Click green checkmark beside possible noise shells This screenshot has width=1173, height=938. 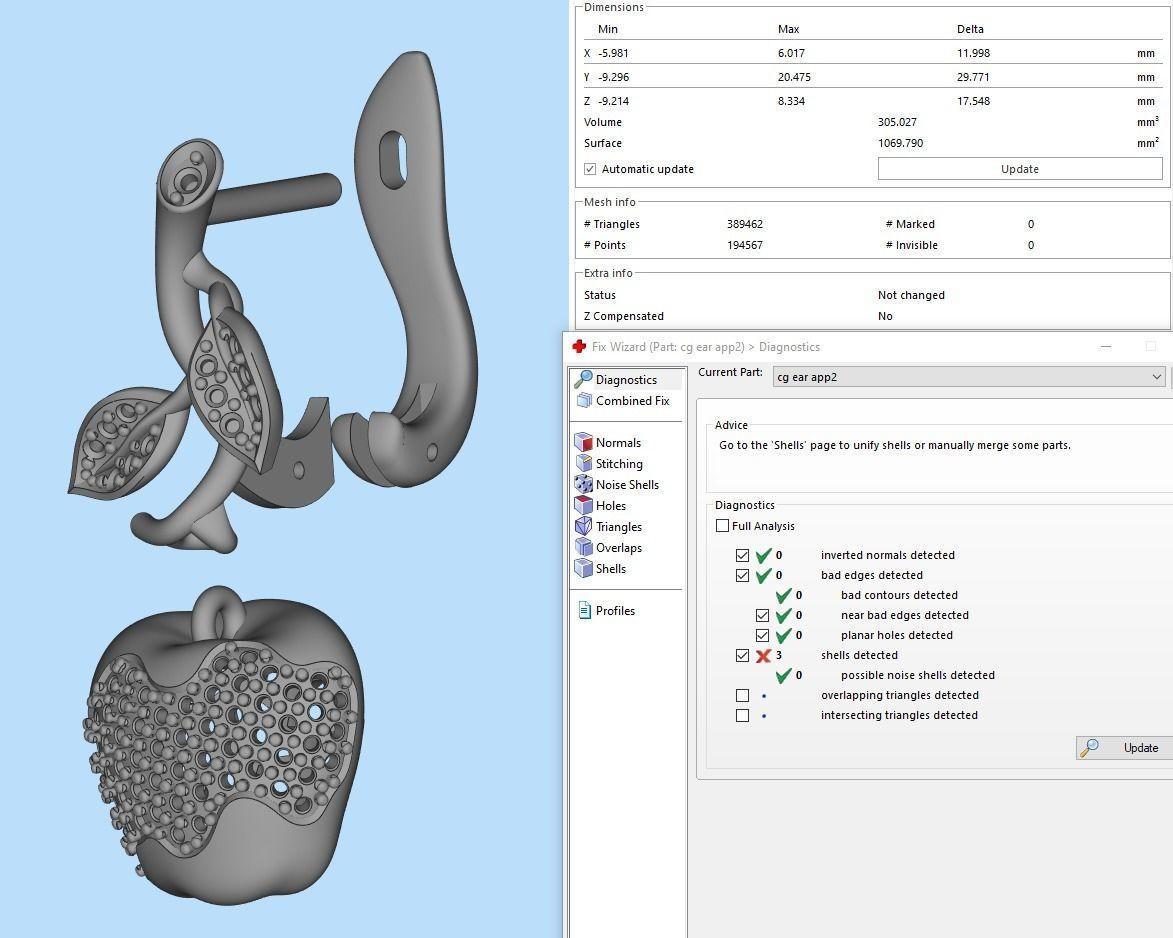(x=783, y=675)
